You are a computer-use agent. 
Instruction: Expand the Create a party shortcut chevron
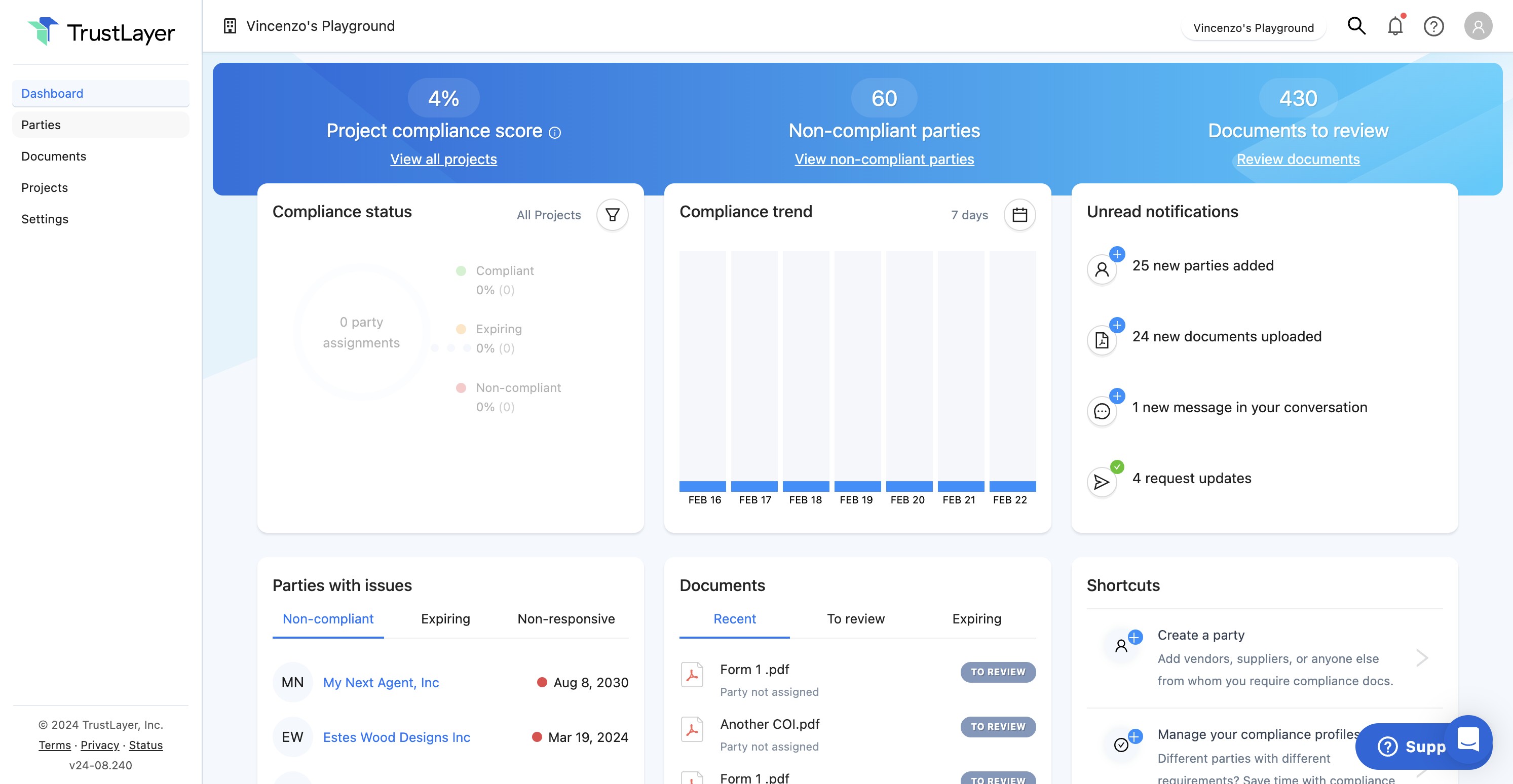click(1422, 658)
